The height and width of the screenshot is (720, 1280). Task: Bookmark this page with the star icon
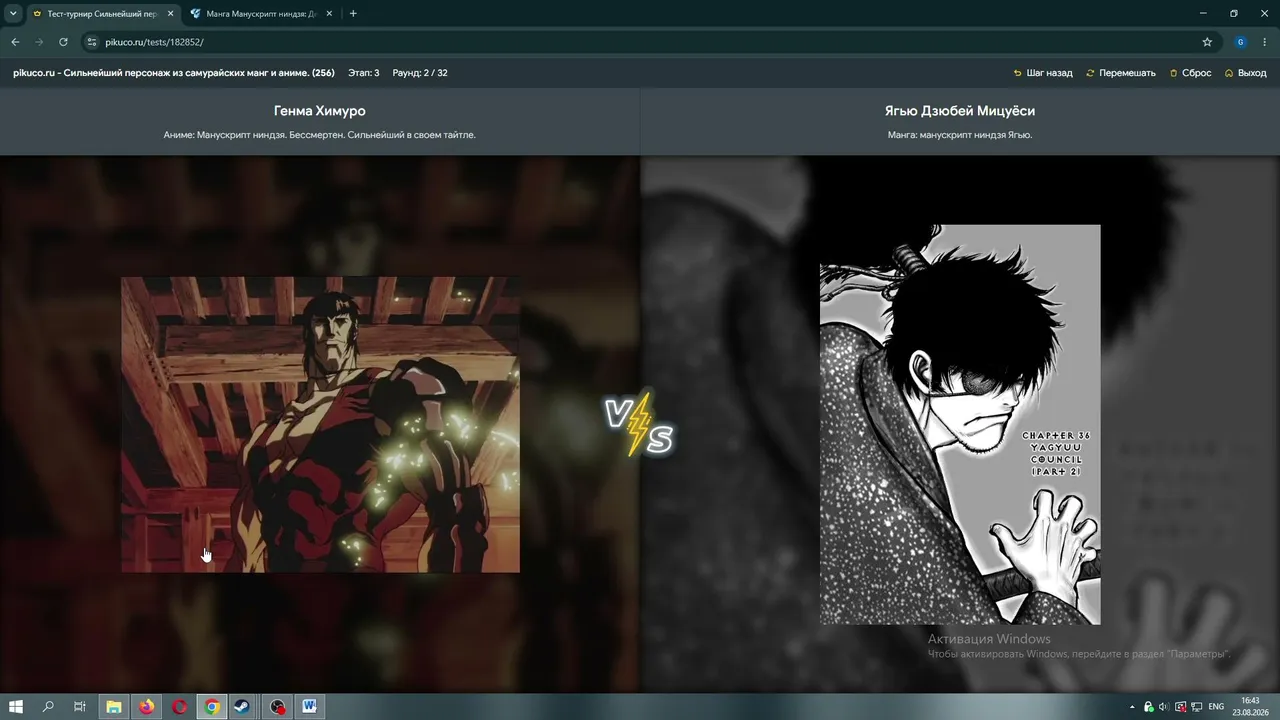(x=1207, y=42)
